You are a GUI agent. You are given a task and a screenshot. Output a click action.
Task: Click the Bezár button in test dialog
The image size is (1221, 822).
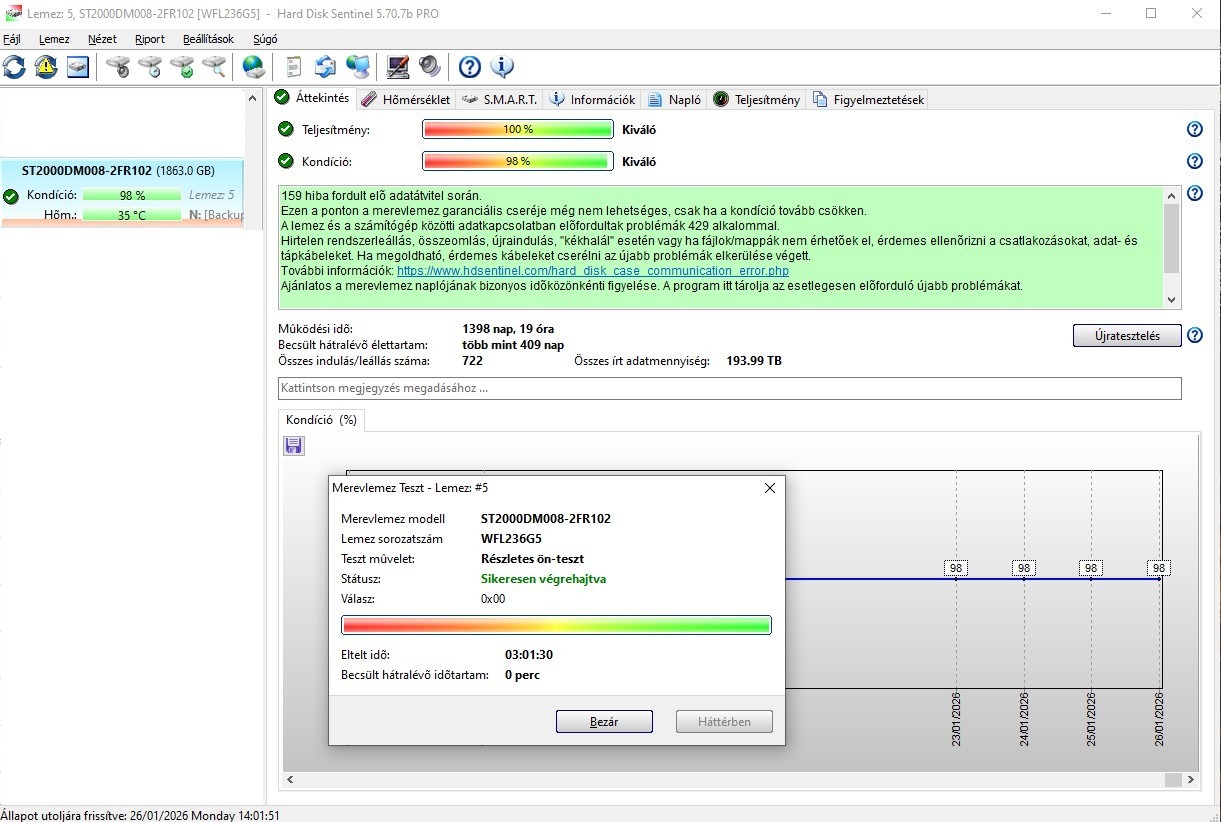(604, 722)
